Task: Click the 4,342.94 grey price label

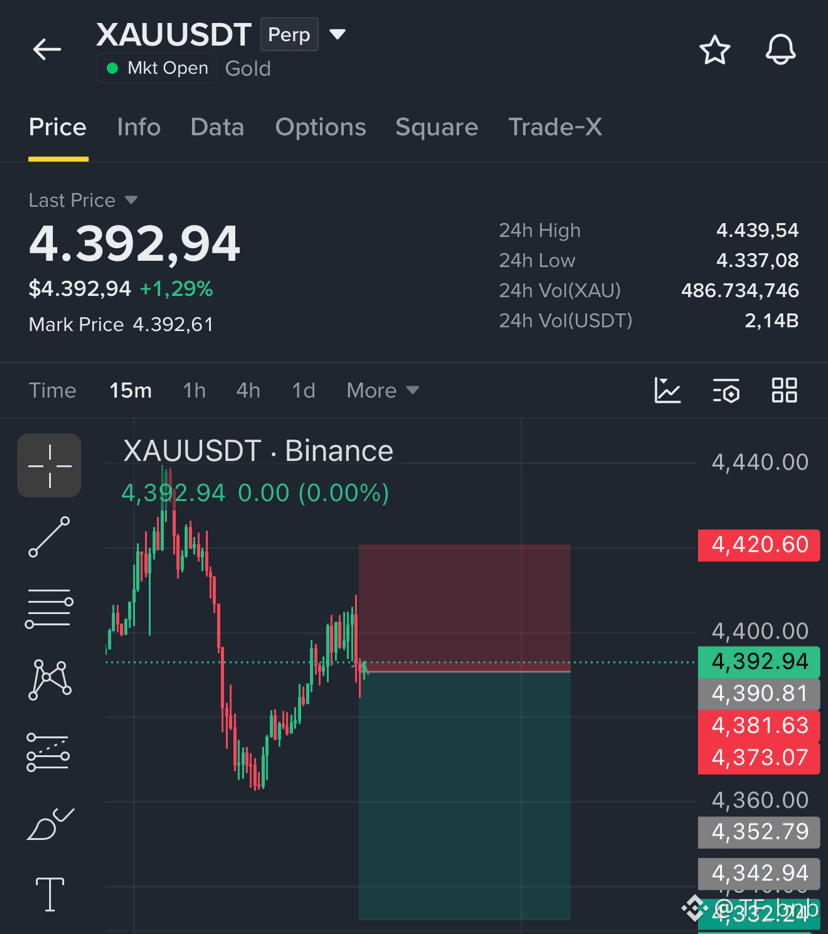Action: coord(759,874)
